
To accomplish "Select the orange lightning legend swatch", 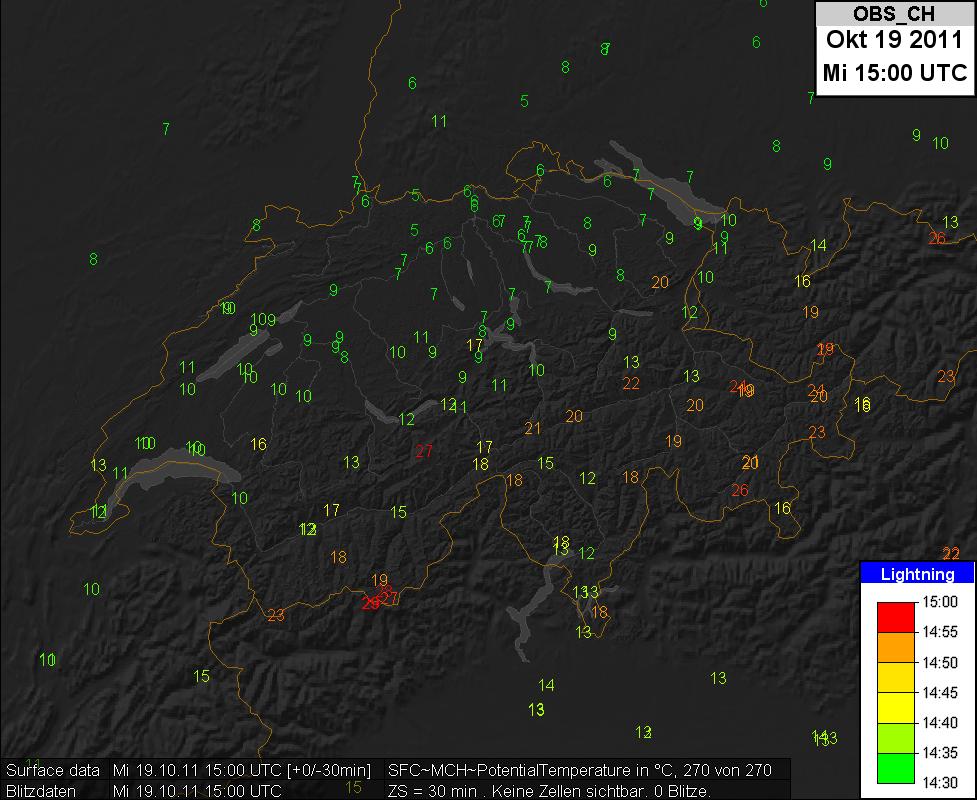I will (896, 647).
